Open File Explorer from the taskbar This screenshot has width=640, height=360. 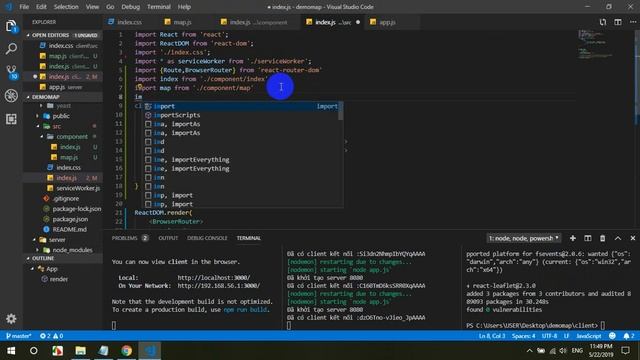[80, 351]
